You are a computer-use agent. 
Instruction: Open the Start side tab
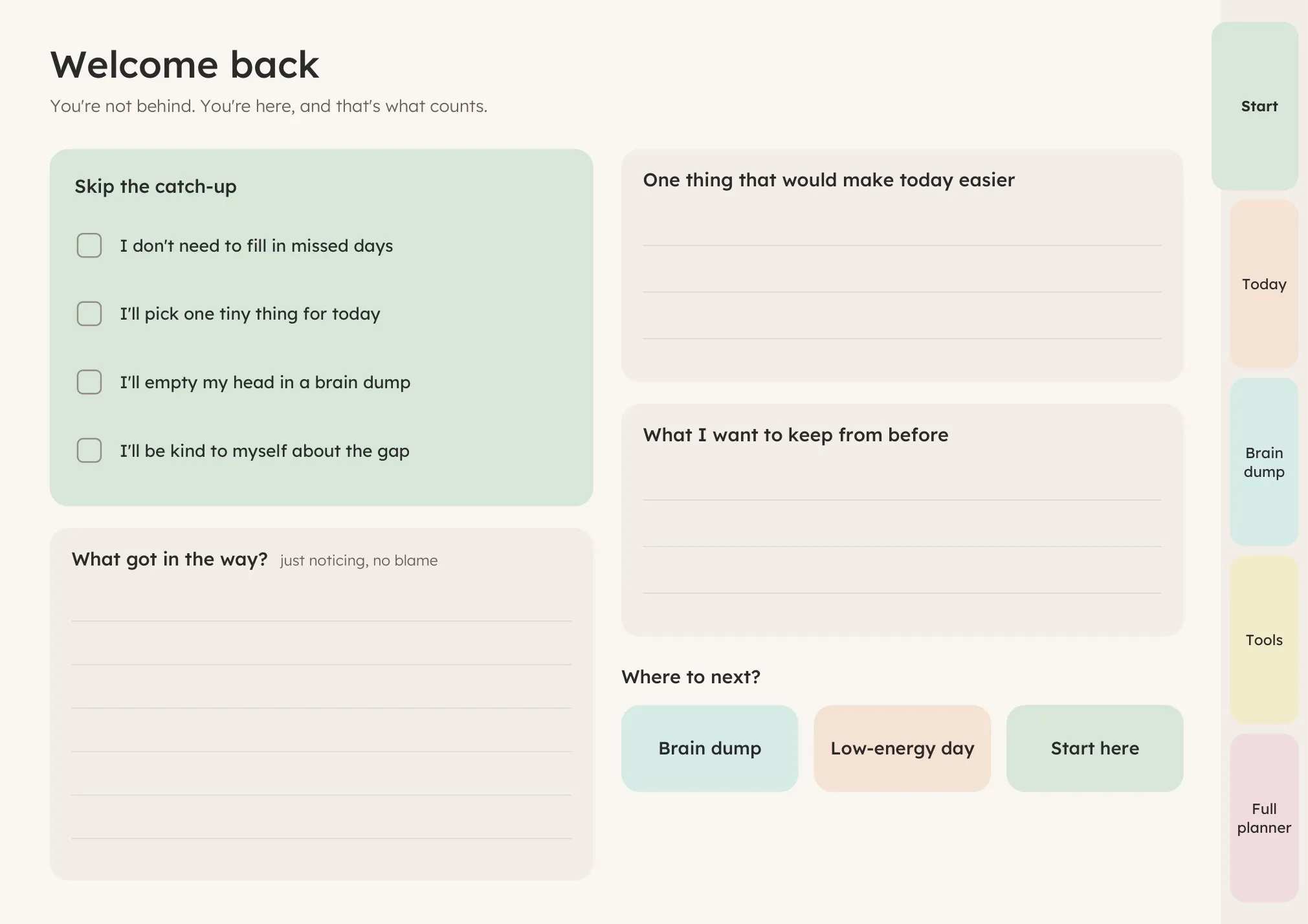(1255, 106)
